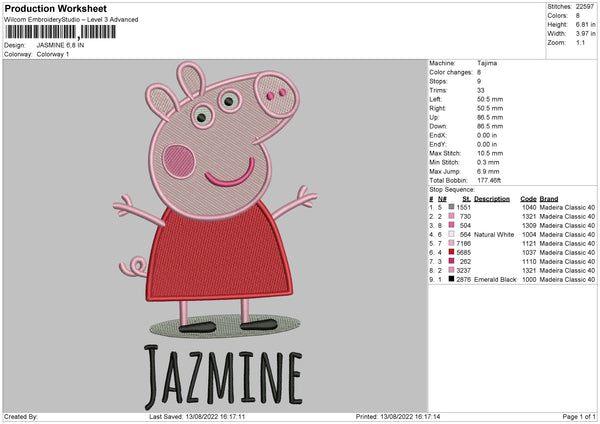Click the "Description" column header
The image size is (600, 424).
pos(492,199)
